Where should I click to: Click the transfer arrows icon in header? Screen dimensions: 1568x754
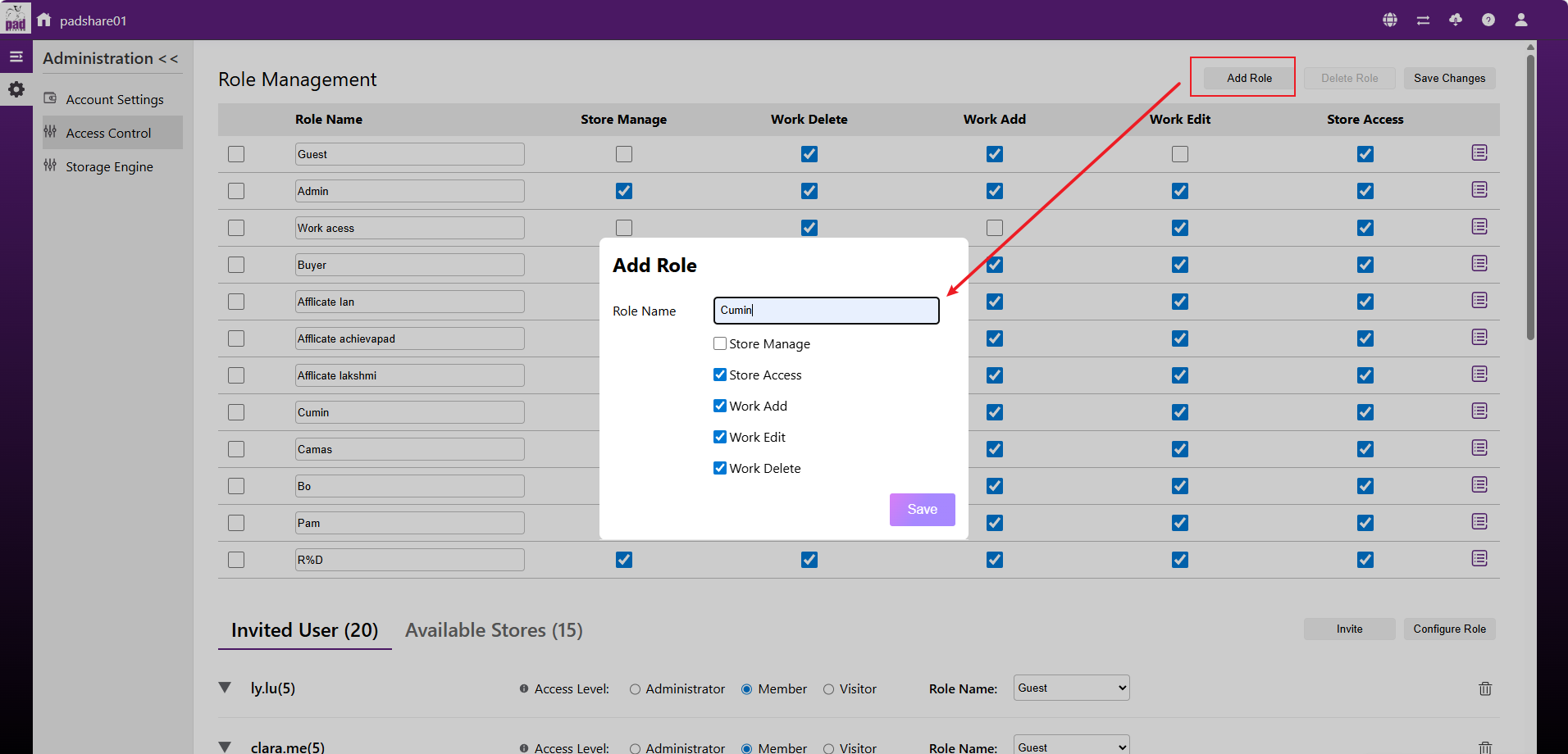pyautogui.click(x=1423, y=20)
